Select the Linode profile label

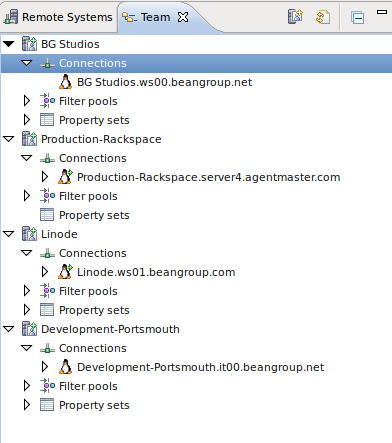coord(59,234)
